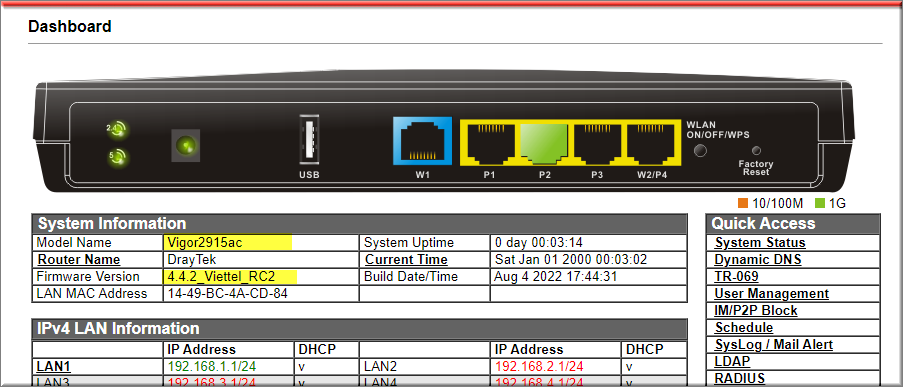Open the Router Name link

click(x=79, y=260)
